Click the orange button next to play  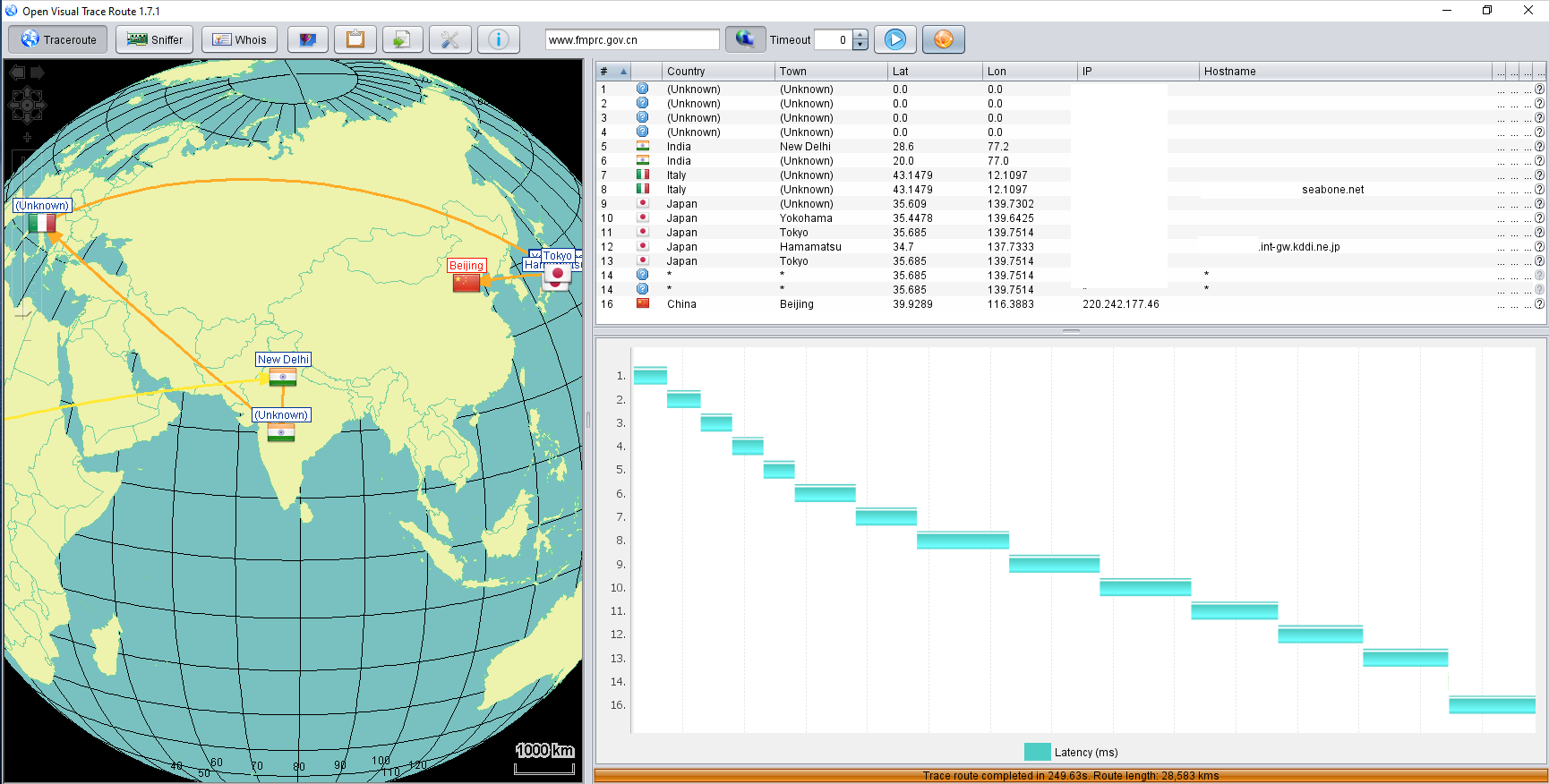943,39
